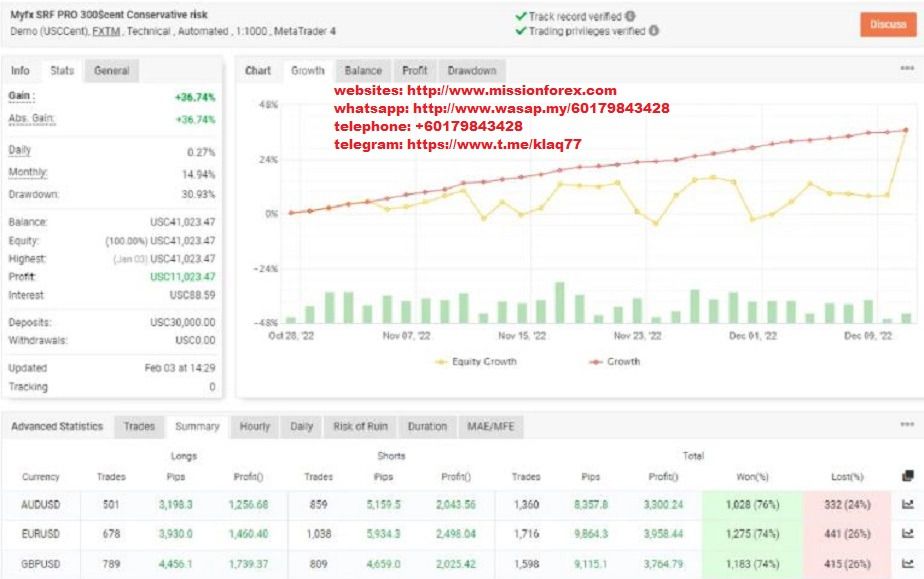
Task: Click info icon beside Trading privileges verified
Action: (x=655, y=30)
